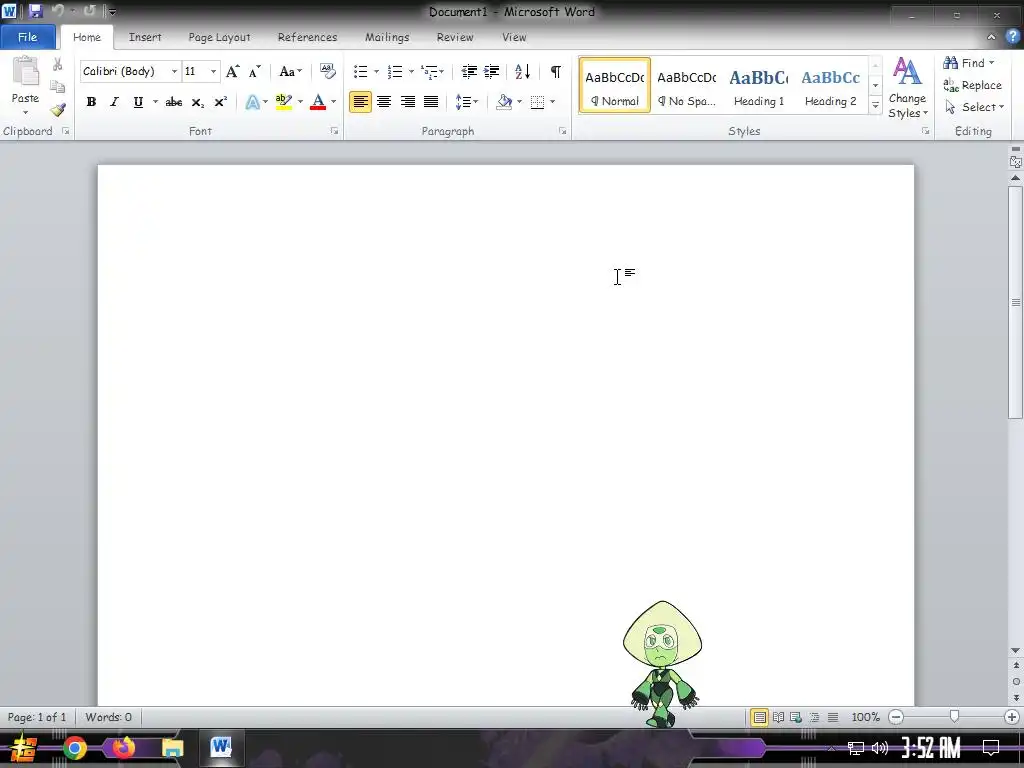Image resolution: width=1024 pixels, height=768 pixels.
Task: Switch to the Review tab
Action: pos(455,37)
